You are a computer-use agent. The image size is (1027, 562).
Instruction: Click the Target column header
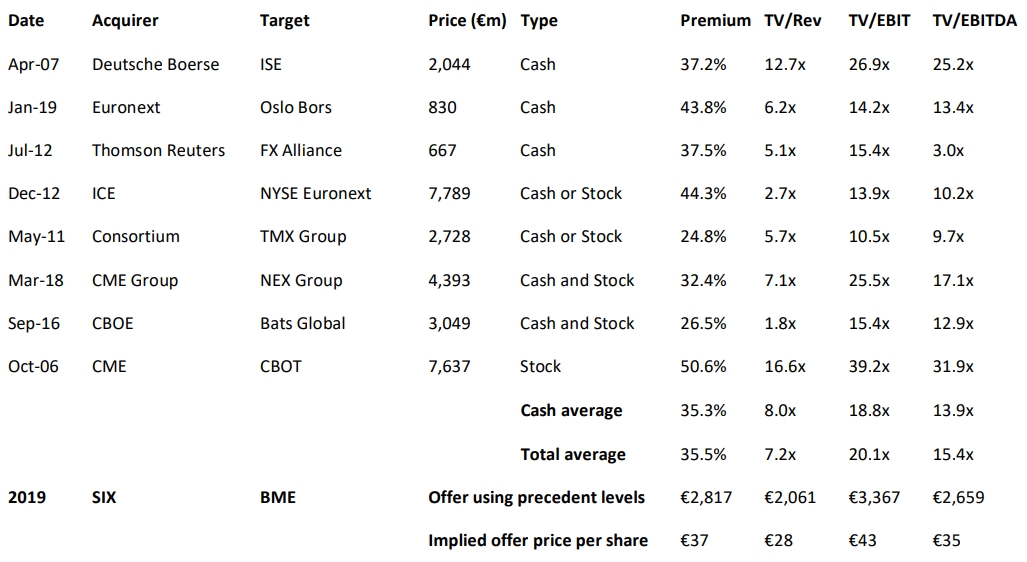coord(285,20)
